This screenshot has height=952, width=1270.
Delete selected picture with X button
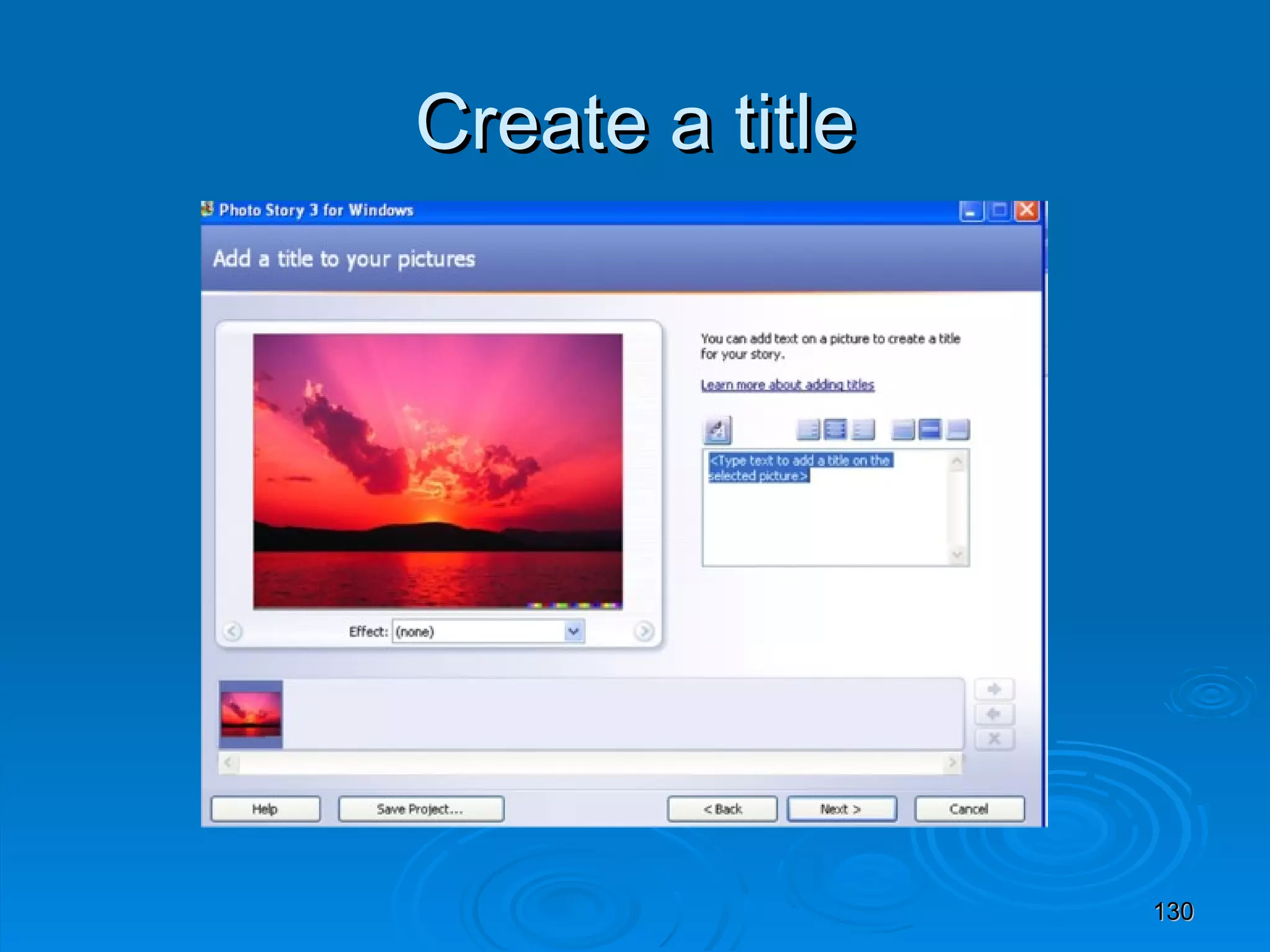pyautogui.click(x=994, y=739)
